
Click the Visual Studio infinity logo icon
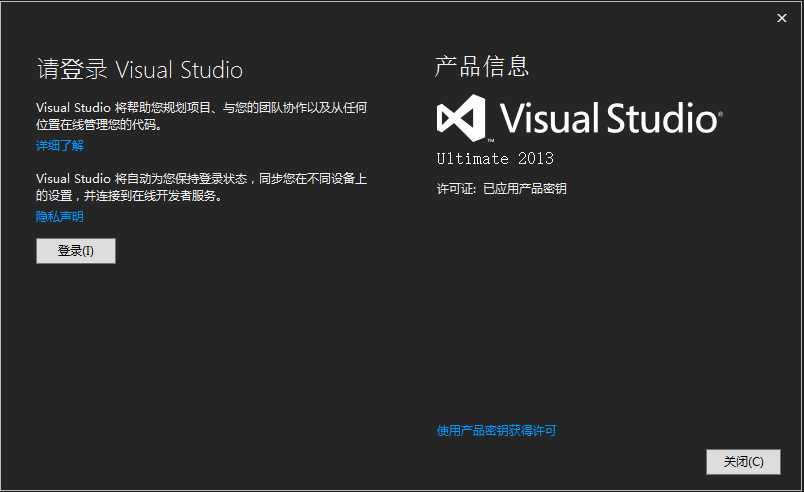pyautogui.click(x=461, y=118)
